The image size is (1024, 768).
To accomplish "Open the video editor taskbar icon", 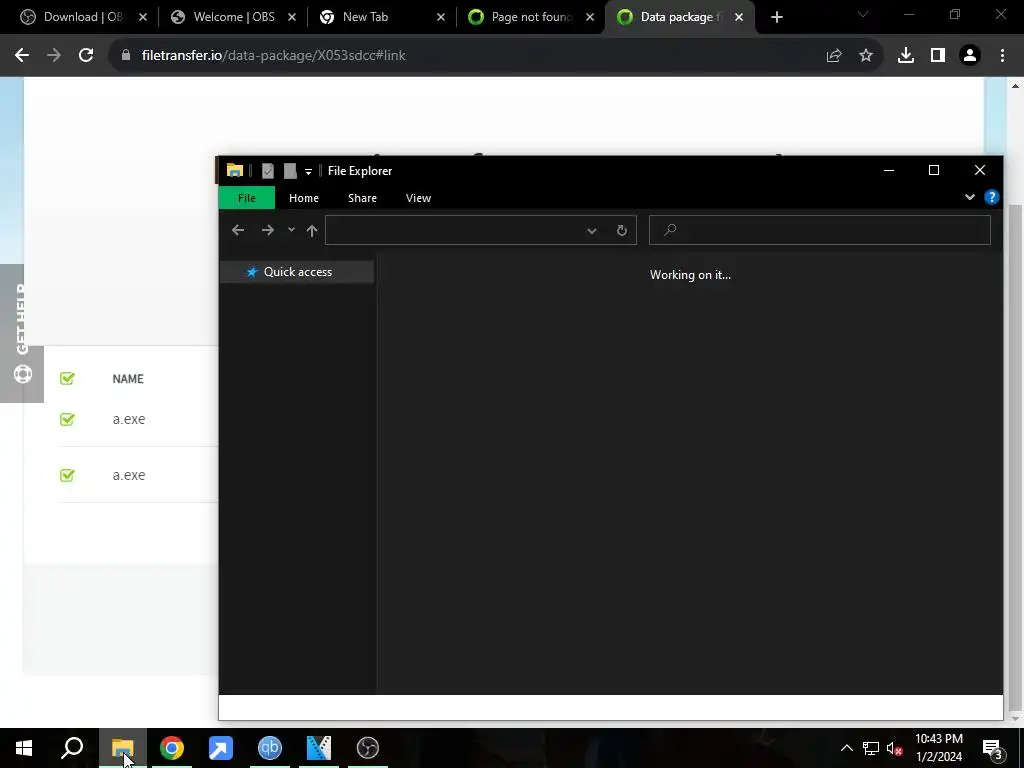I will point(319,748).
